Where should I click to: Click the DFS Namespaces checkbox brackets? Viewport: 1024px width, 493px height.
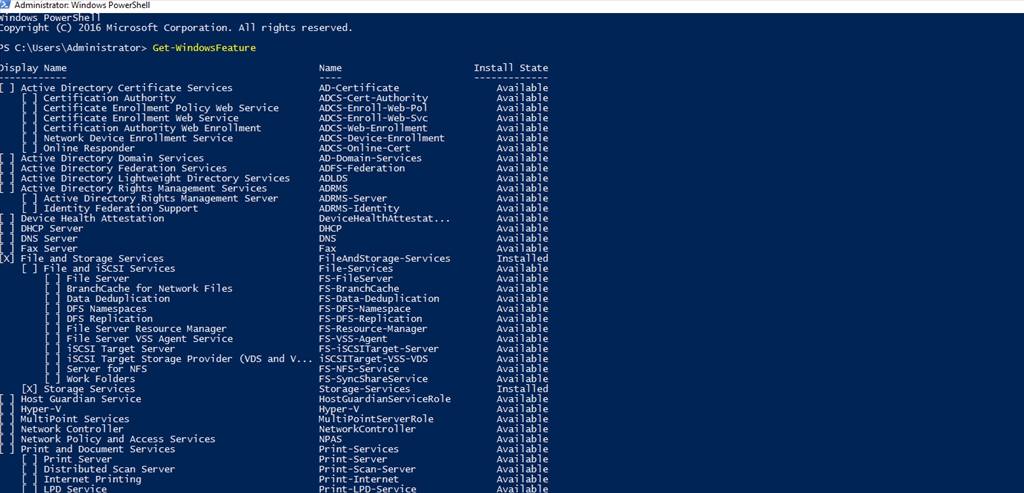point(53,309)
